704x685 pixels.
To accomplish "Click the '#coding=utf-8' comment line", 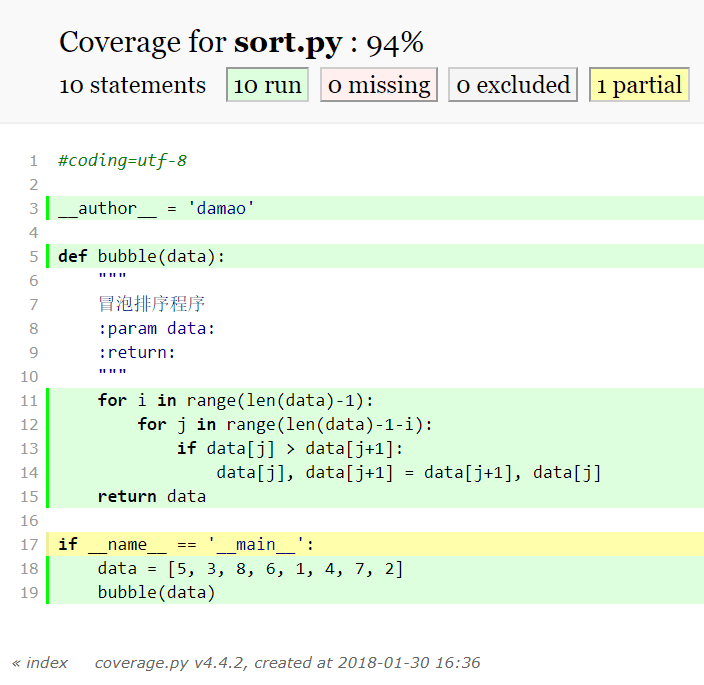I will coord(122,160).
